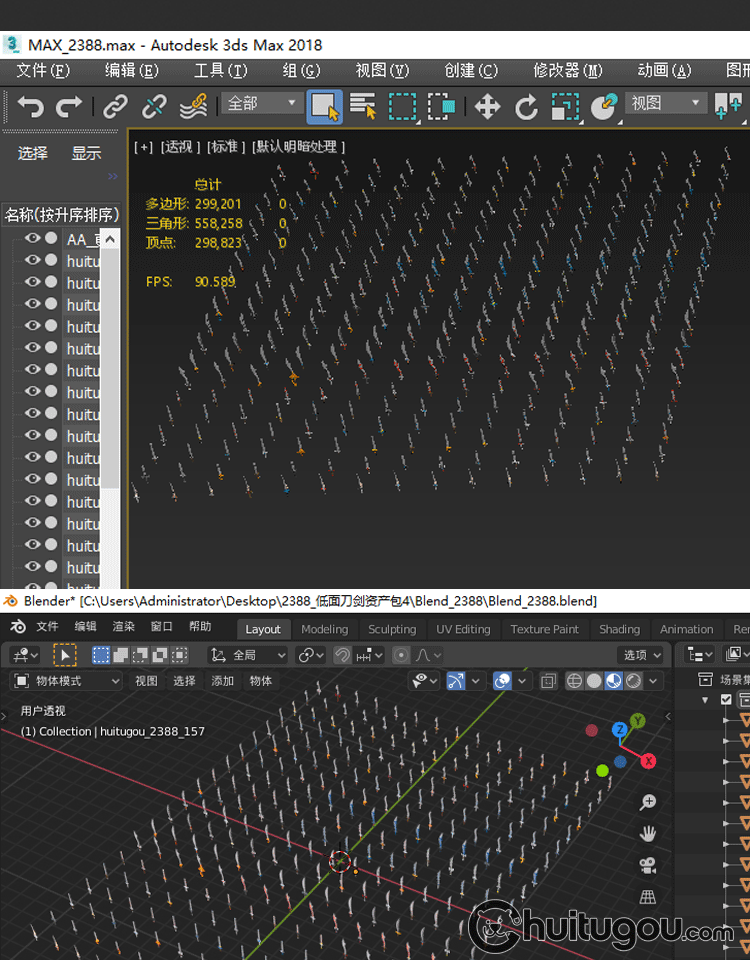The image size is (750, 960).
Task: Switch to the Sculpting workspace tab
Action: coord(392,629)
